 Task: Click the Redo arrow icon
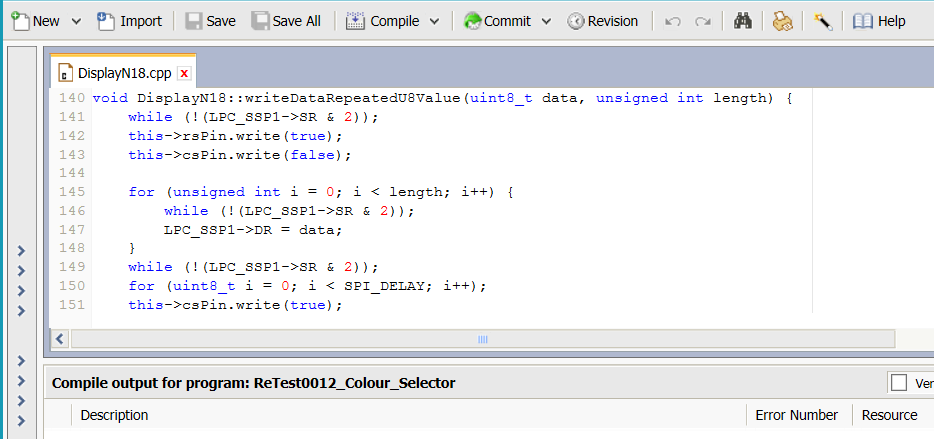point(703,21)
